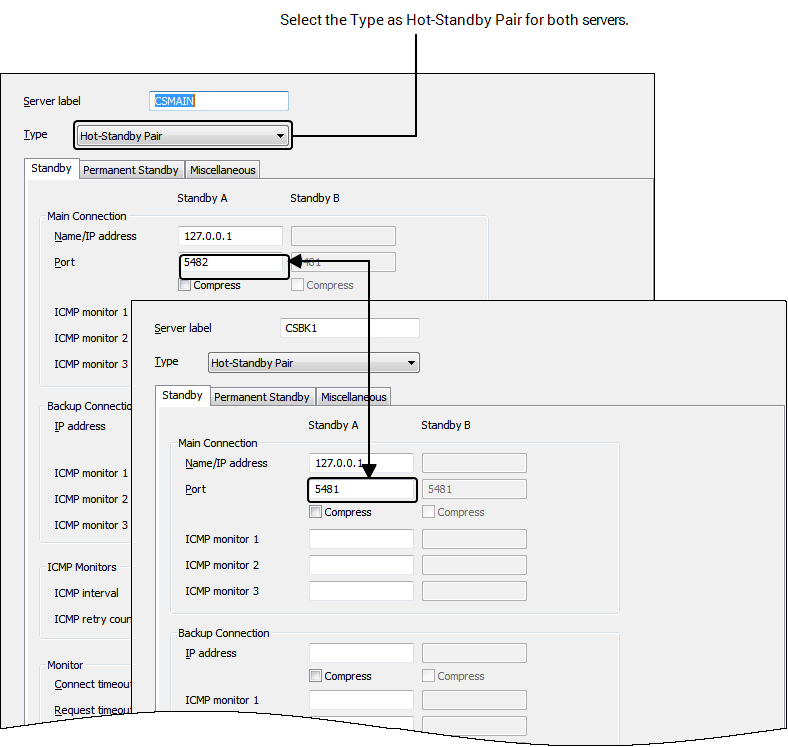Click Standby A ICMP monitor 3 field under Main Connection in CSBK1
This screenshot has width=788, height=747.
(x=361, y=591)
